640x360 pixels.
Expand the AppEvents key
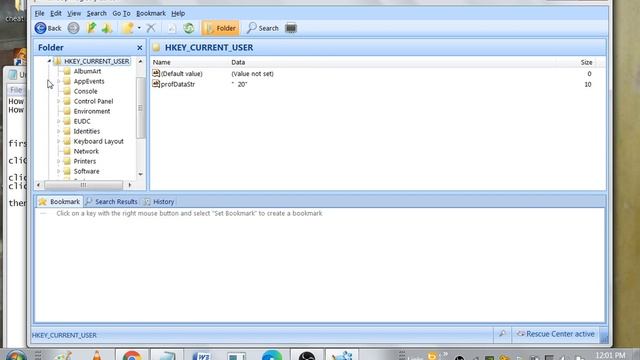click(x=58, y=81)
